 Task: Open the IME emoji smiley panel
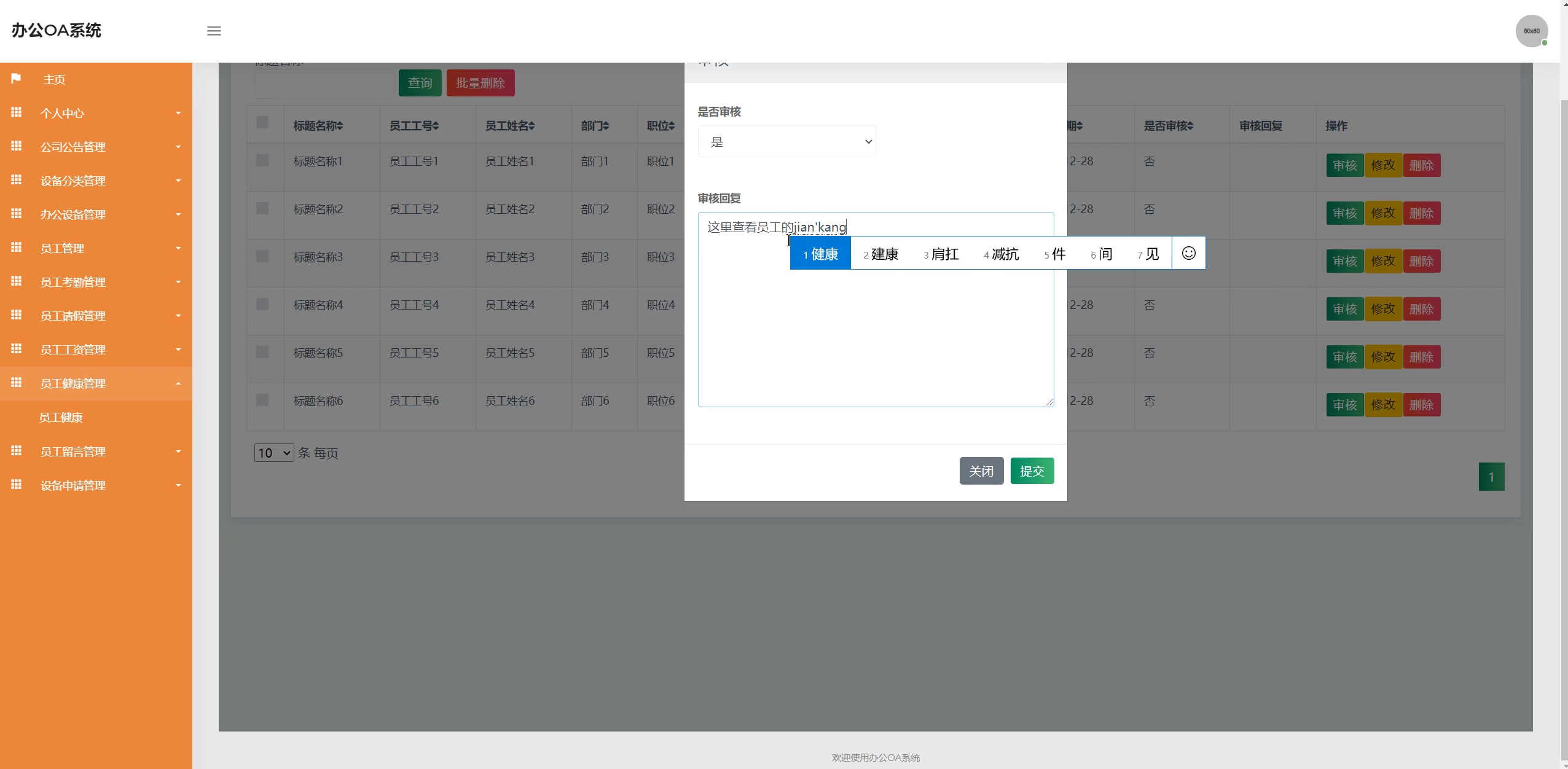[x=1188, y=253]
